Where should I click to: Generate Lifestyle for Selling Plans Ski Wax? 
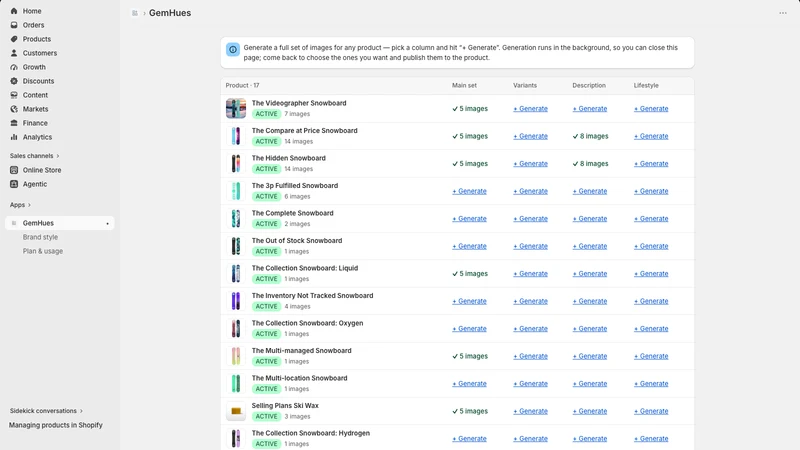[x=651, y=412]
